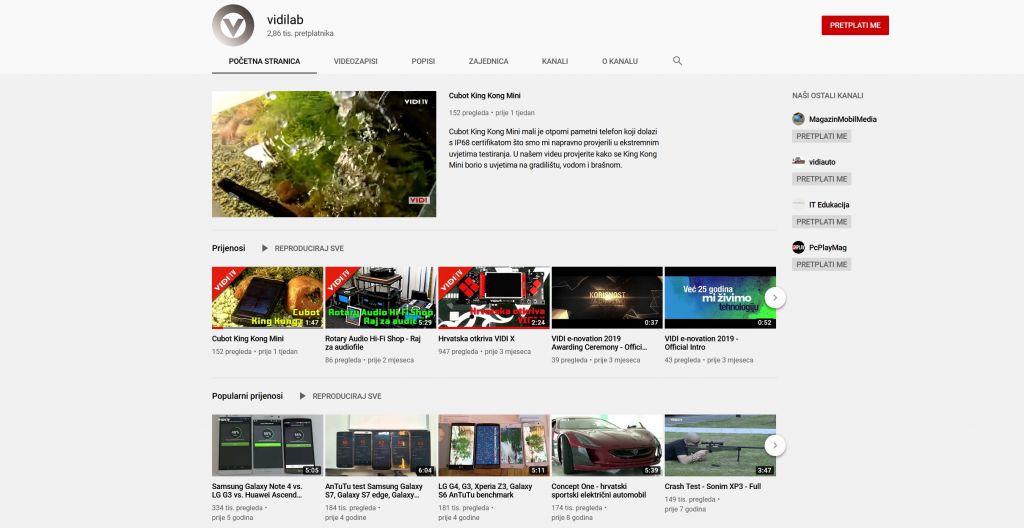Open AnTuTu test Samsung Galaxy S7 thumbnail

(x=381, y=445)
